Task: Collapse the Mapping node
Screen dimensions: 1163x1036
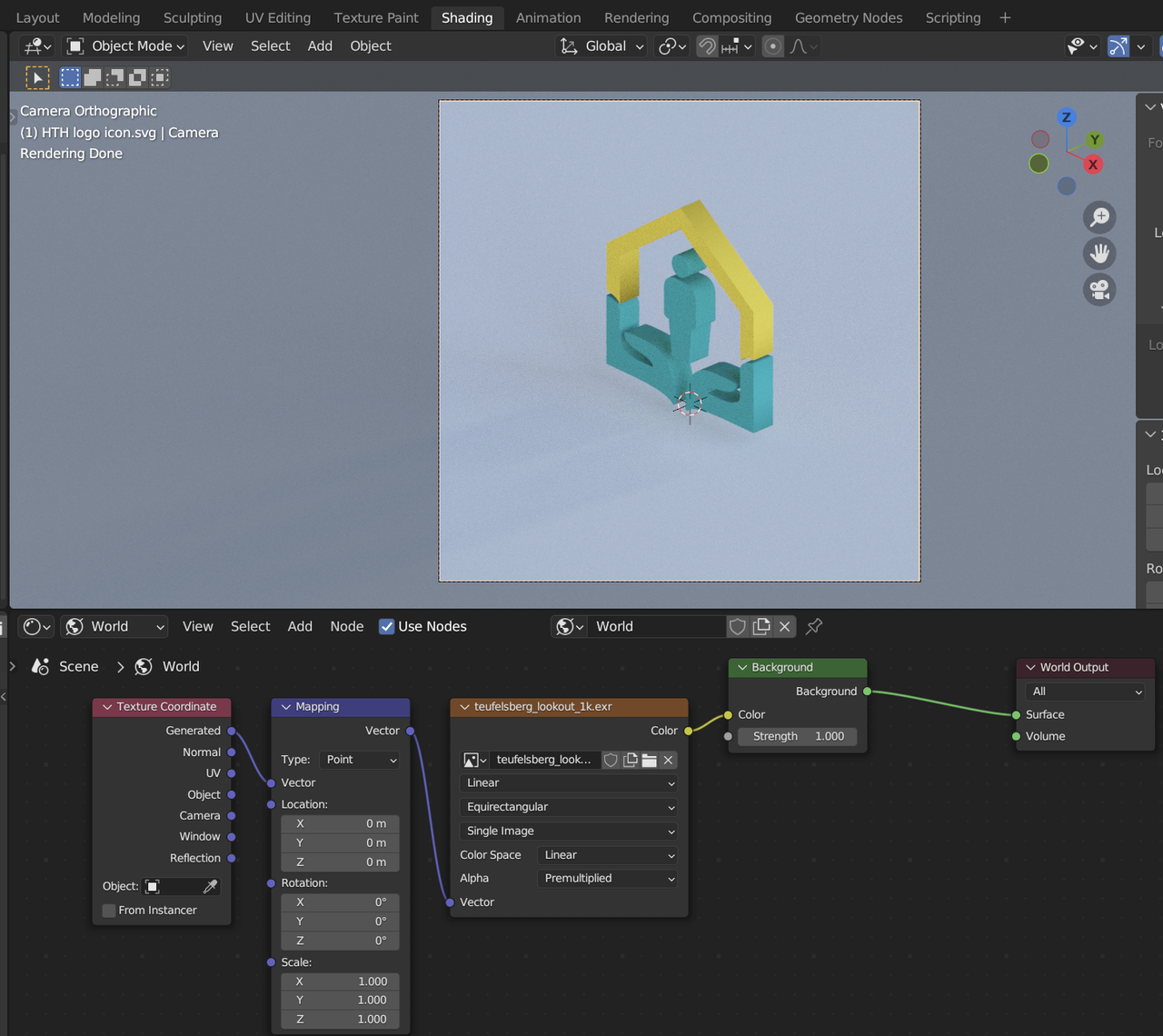Action: pos(286,707)
